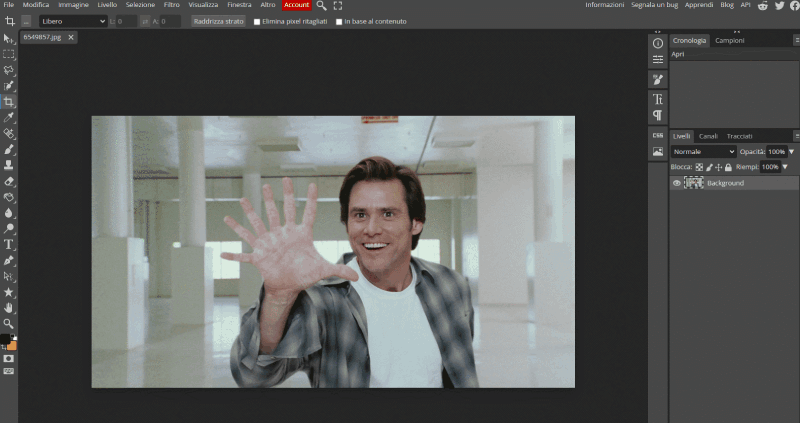Open the File menu
Viewport: 800px width, 423px height.
[x=9, y=5]
